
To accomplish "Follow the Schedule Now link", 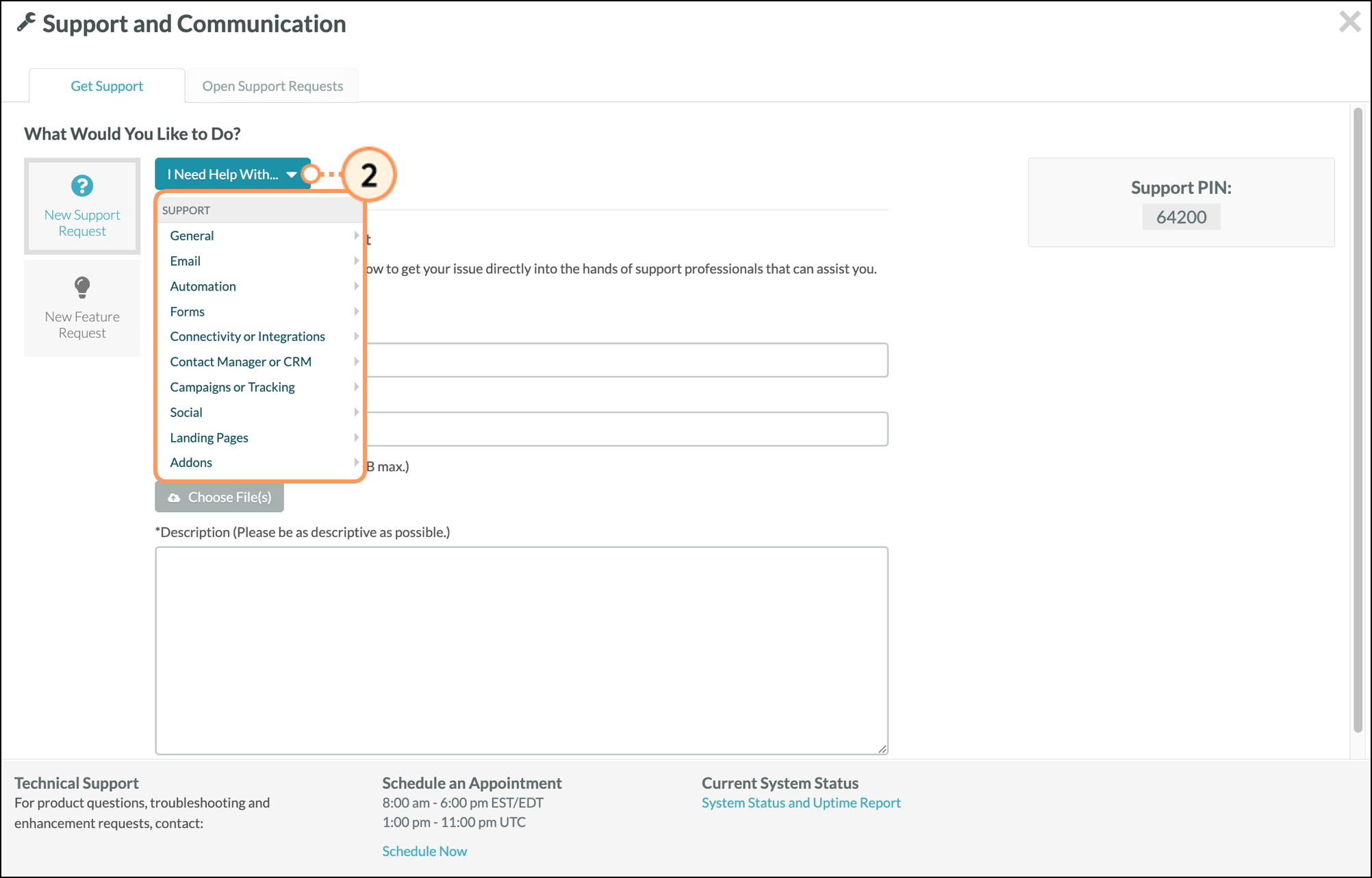I will (x=424, y=851).
